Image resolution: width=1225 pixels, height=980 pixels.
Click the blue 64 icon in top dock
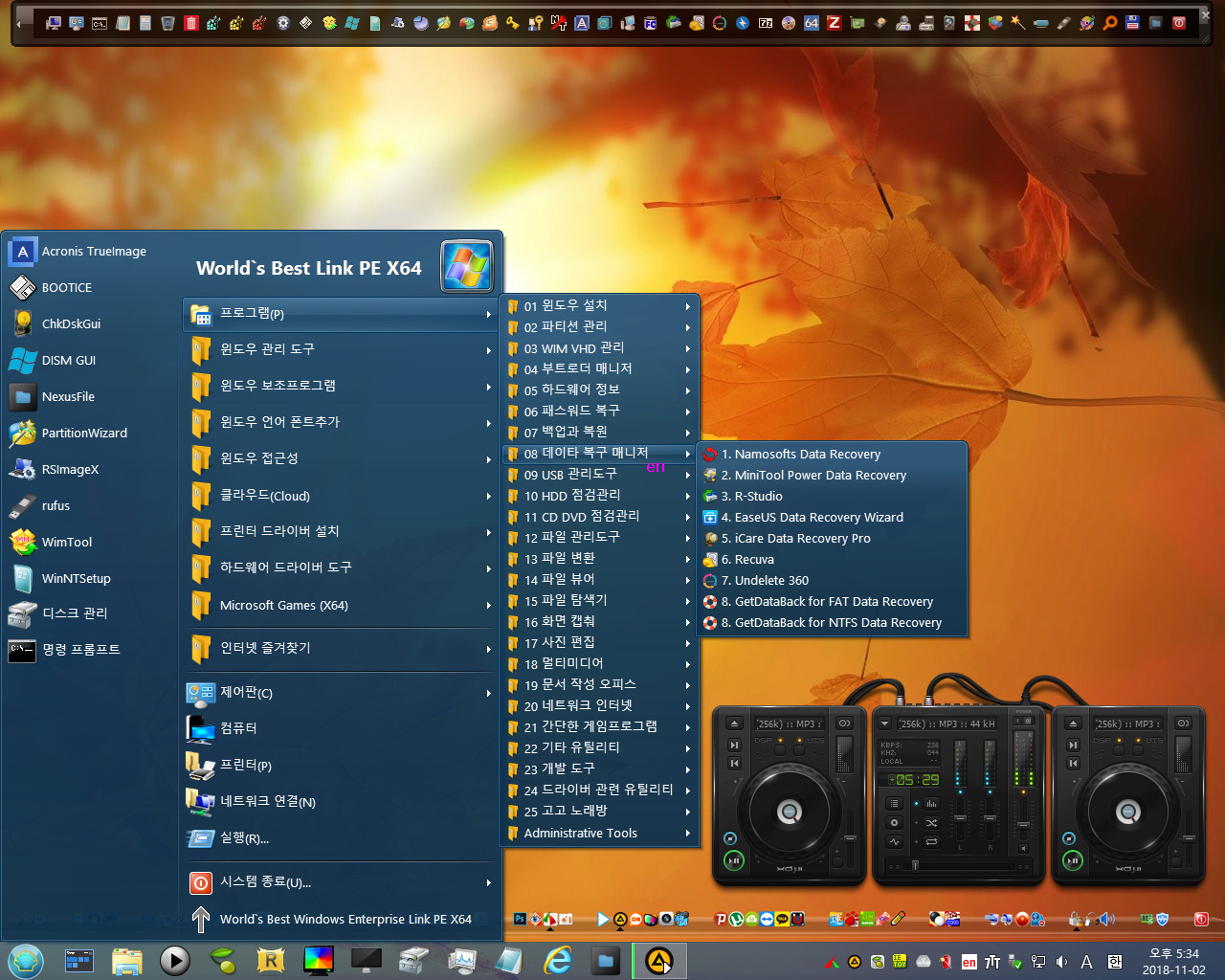point(812,22)
